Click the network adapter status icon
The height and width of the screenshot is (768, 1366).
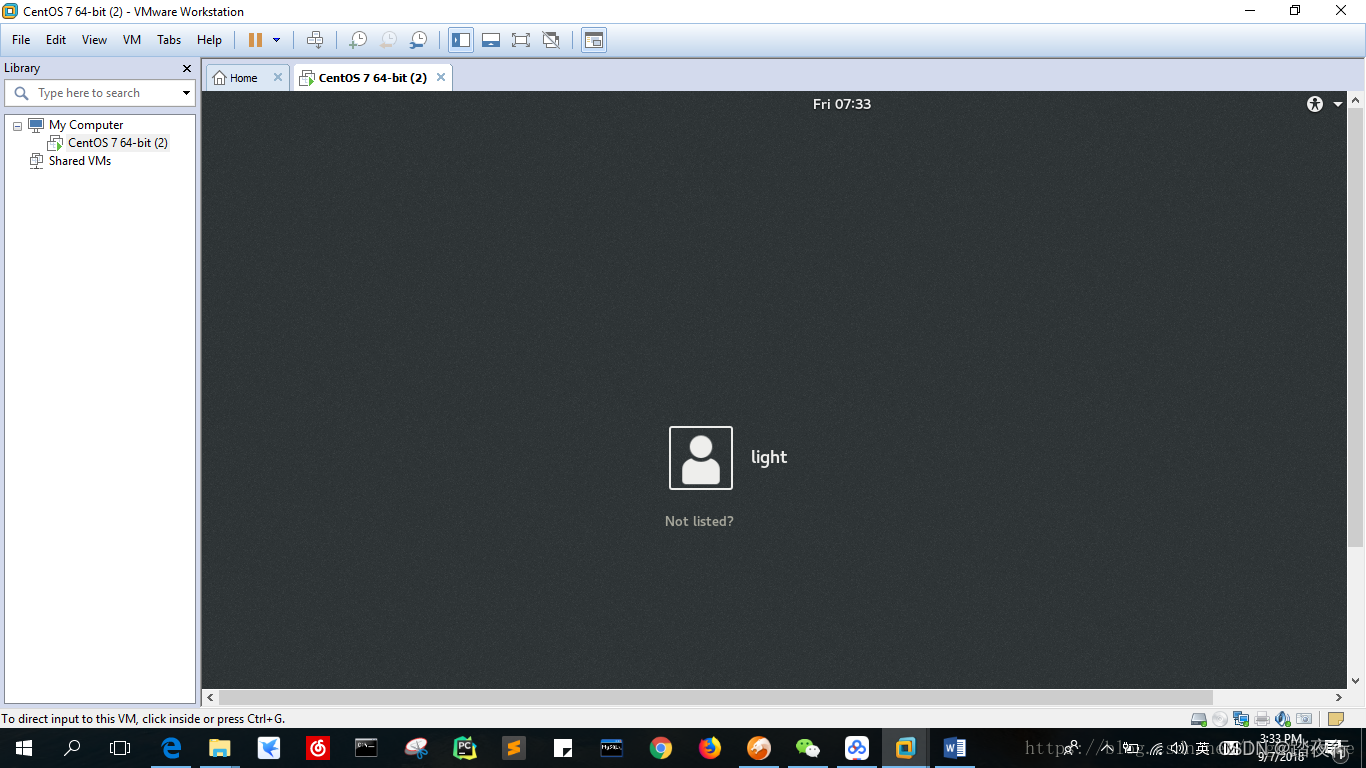[1241, 719]
